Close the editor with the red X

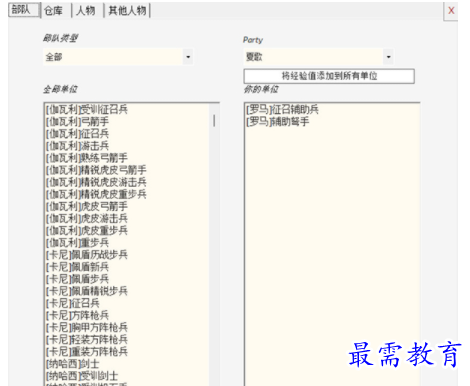(451, 11)
